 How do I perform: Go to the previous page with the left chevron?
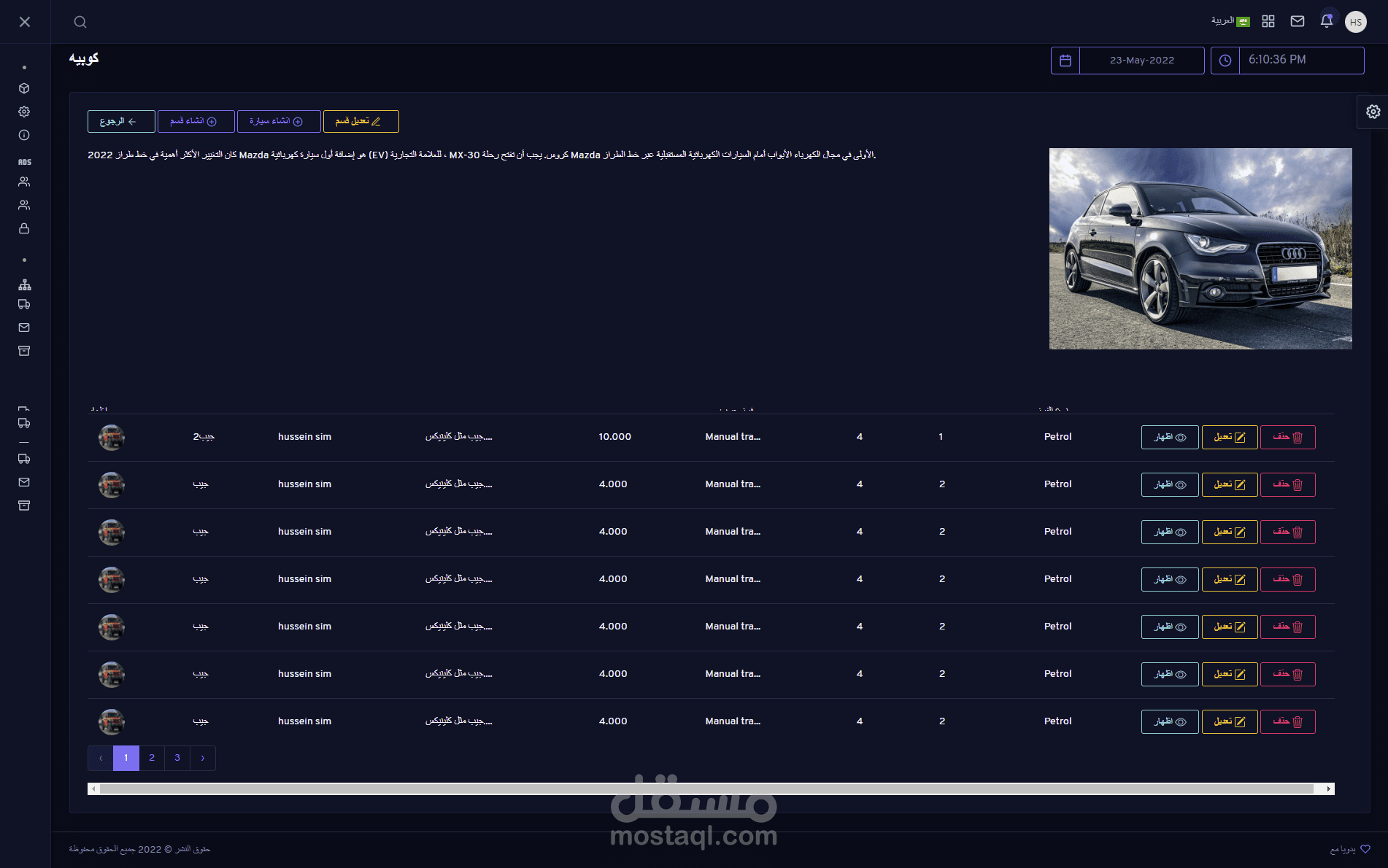[x=101, y=758]
